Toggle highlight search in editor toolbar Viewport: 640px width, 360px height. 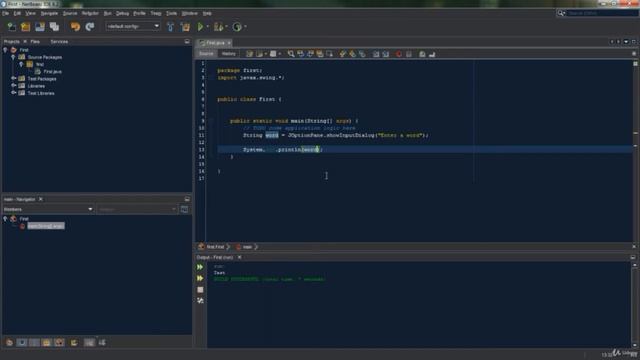point(320,54)
